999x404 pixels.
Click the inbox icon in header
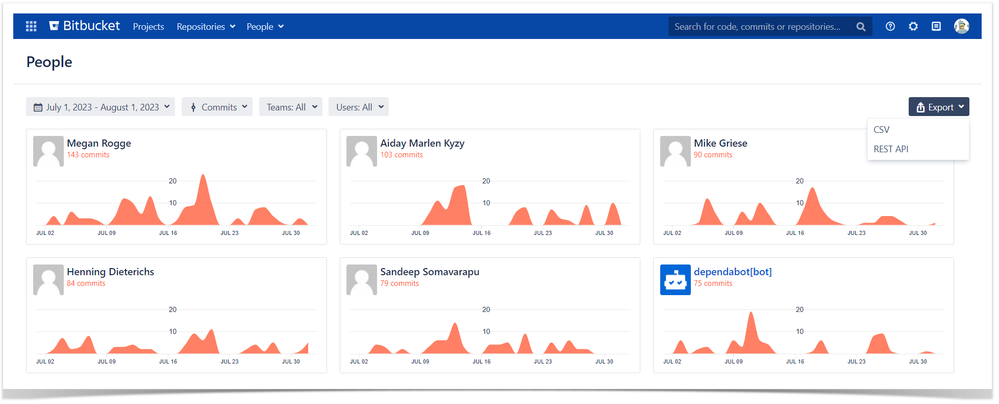936,27
